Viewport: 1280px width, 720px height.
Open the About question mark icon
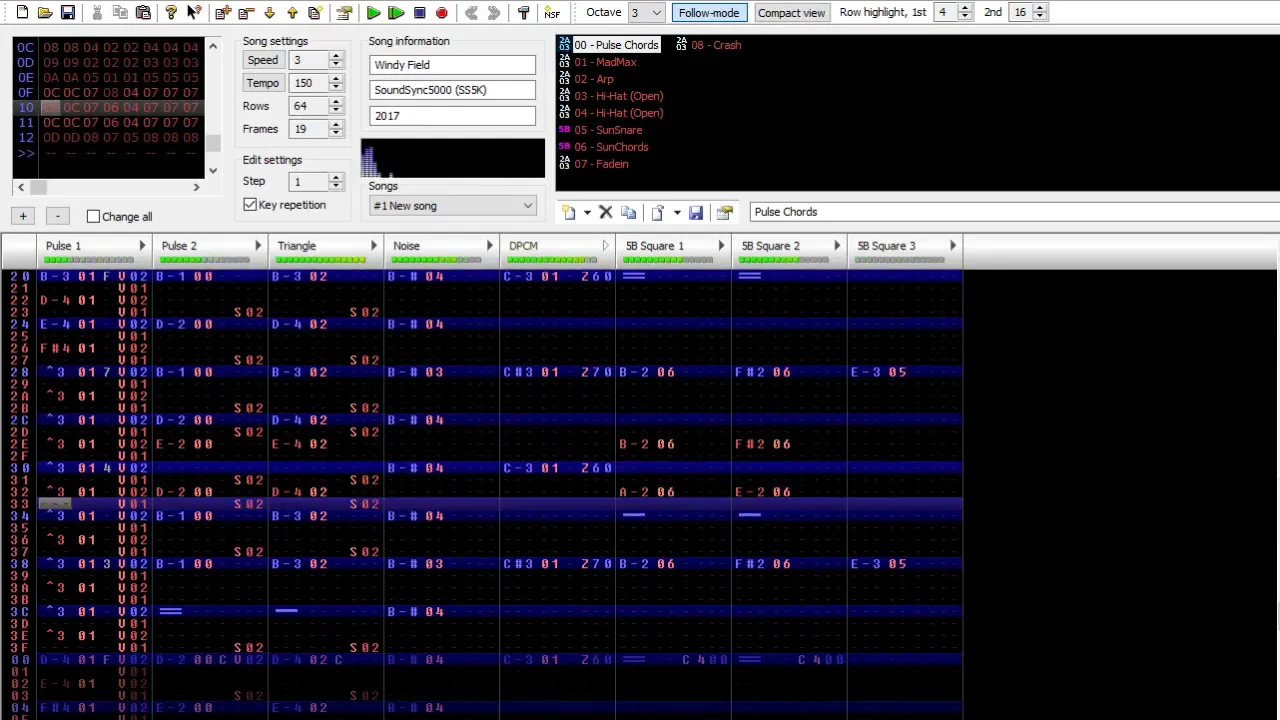[171, 13]
